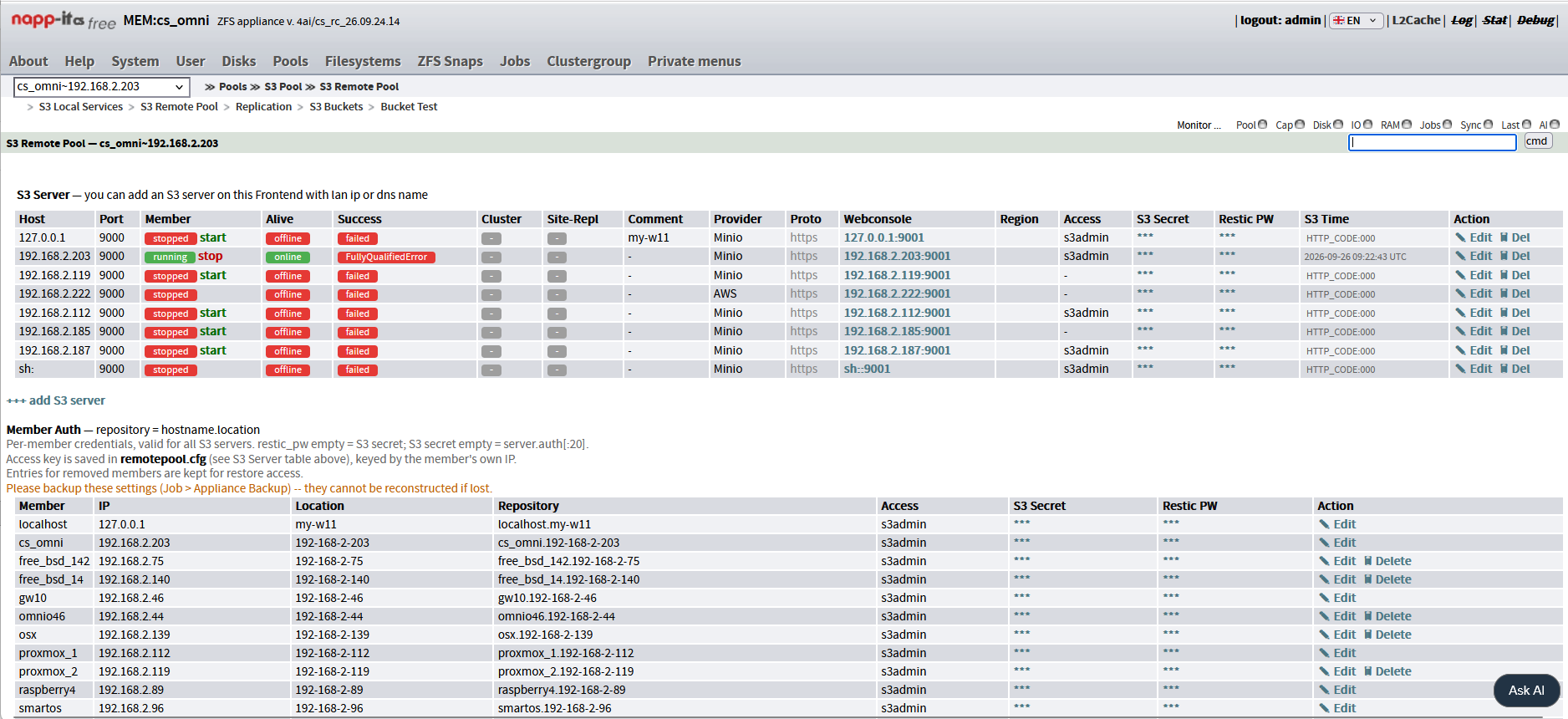Click the red offline status badge for 127.0.0.1
This screenshot has height=719, width=1568.
tap(288, 238)
